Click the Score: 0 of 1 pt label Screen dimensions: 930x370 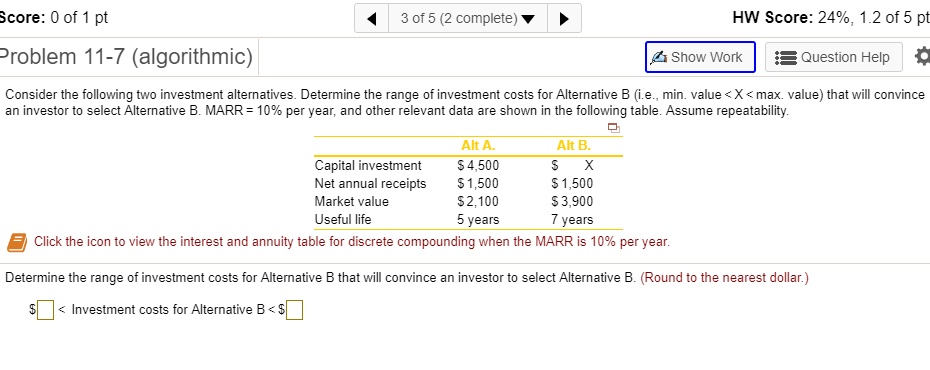point(54,18)
